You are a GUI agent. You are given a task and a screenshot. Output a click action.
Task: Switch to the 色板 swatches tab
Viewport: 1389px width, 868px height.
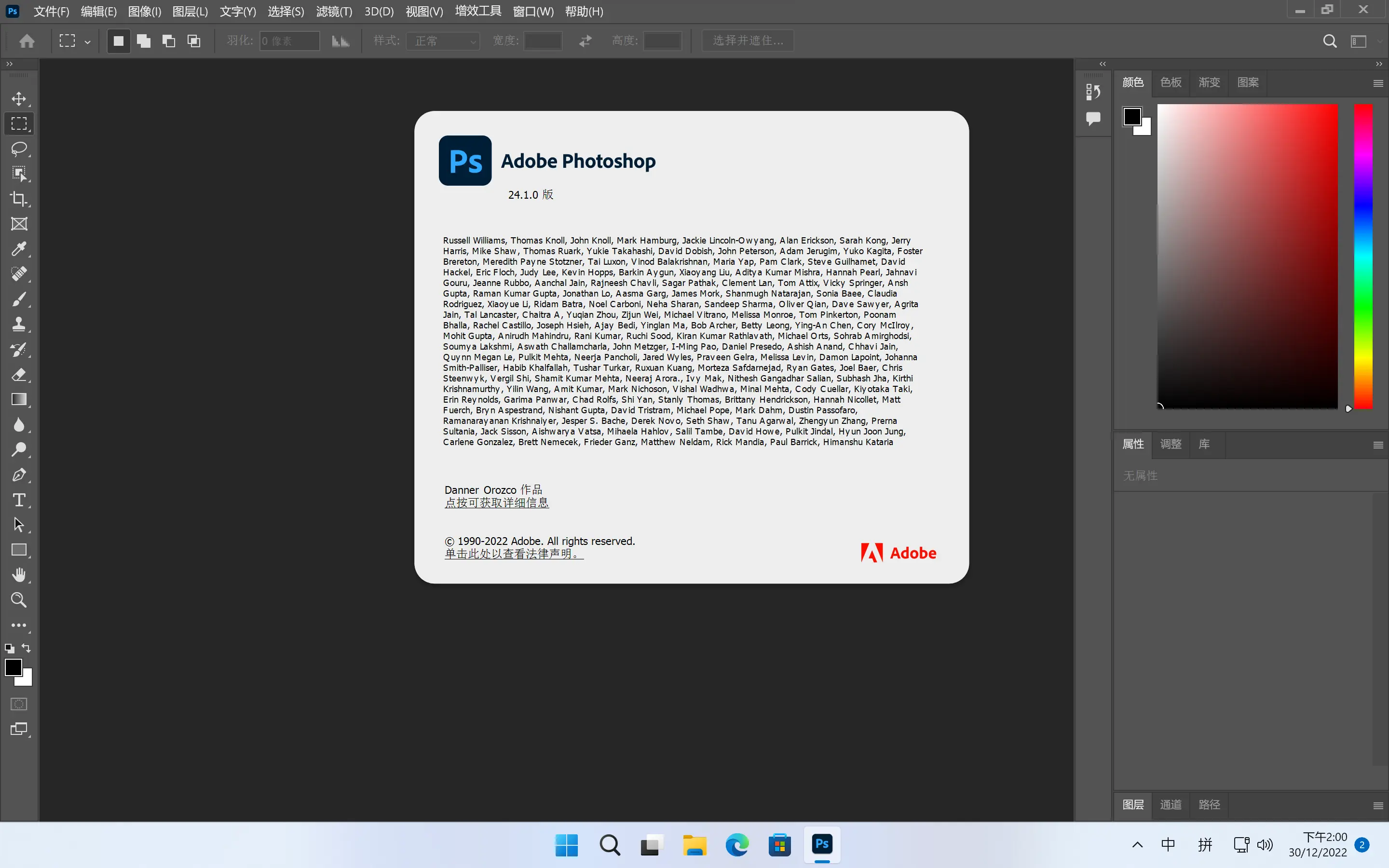coord(1171,82)
